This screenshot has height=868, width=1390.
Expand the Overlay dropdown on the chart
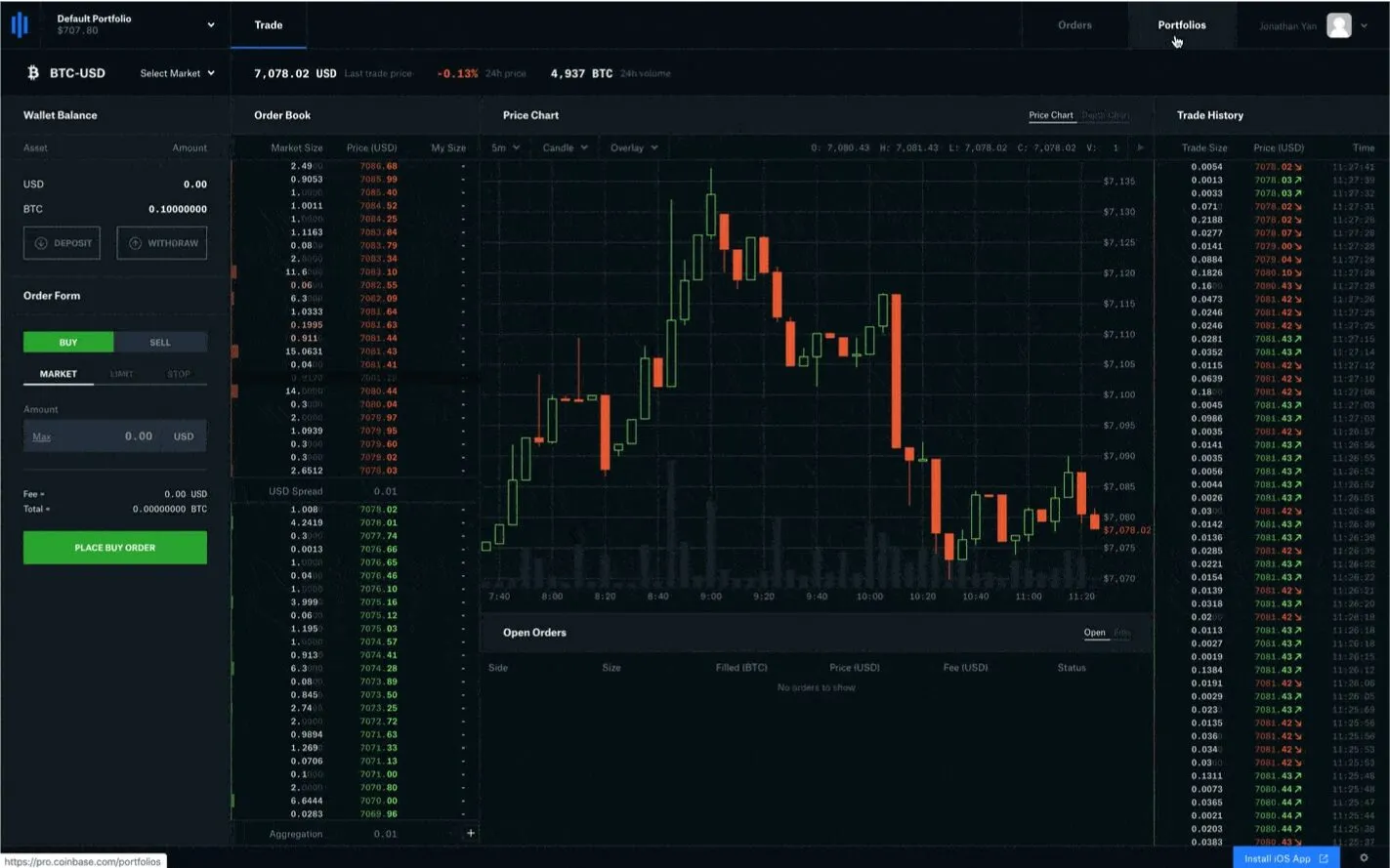click(633, 147)
